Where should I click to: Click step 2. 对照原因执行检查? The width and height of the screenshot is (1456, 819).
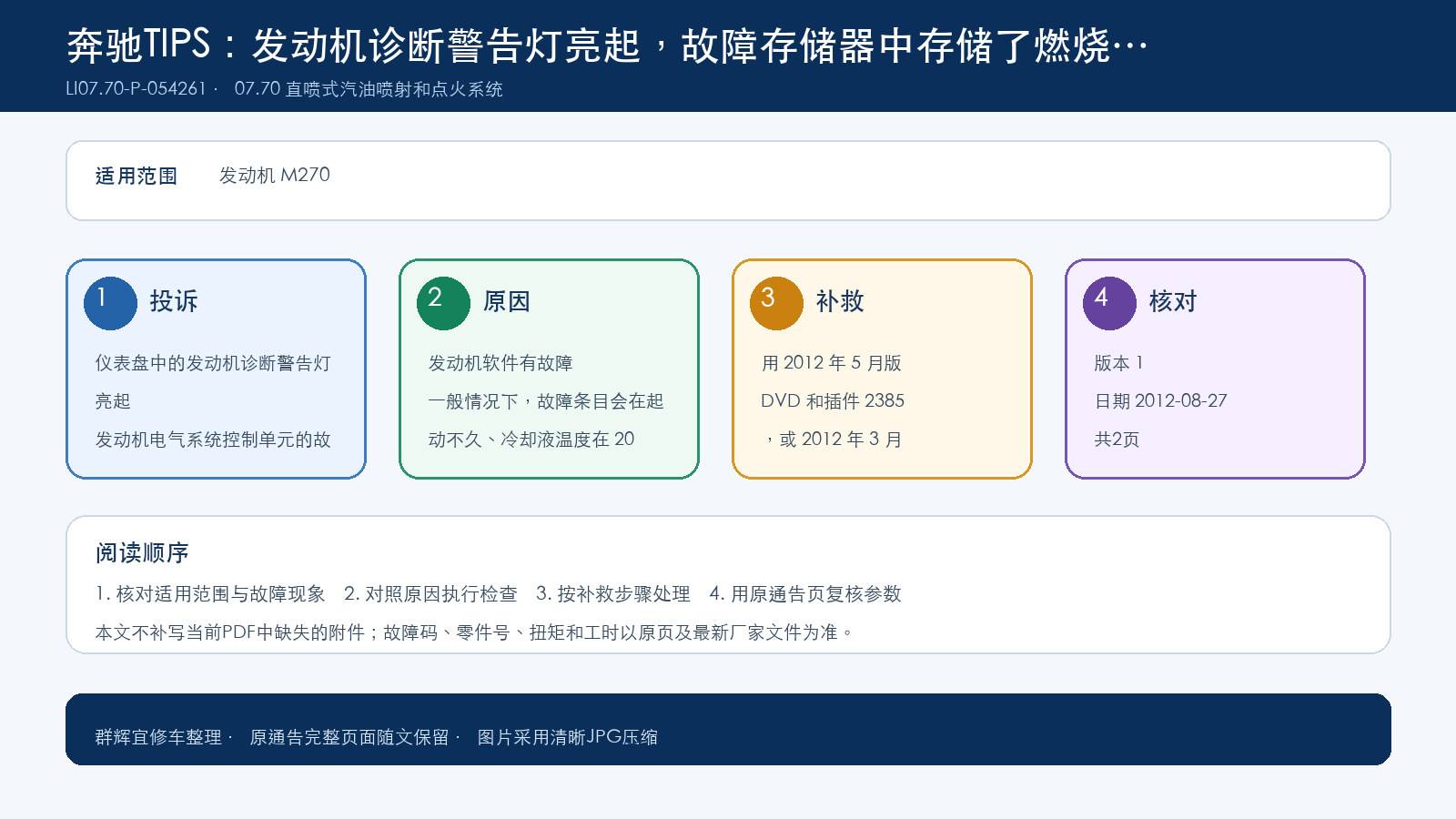(x=430, y=594)
